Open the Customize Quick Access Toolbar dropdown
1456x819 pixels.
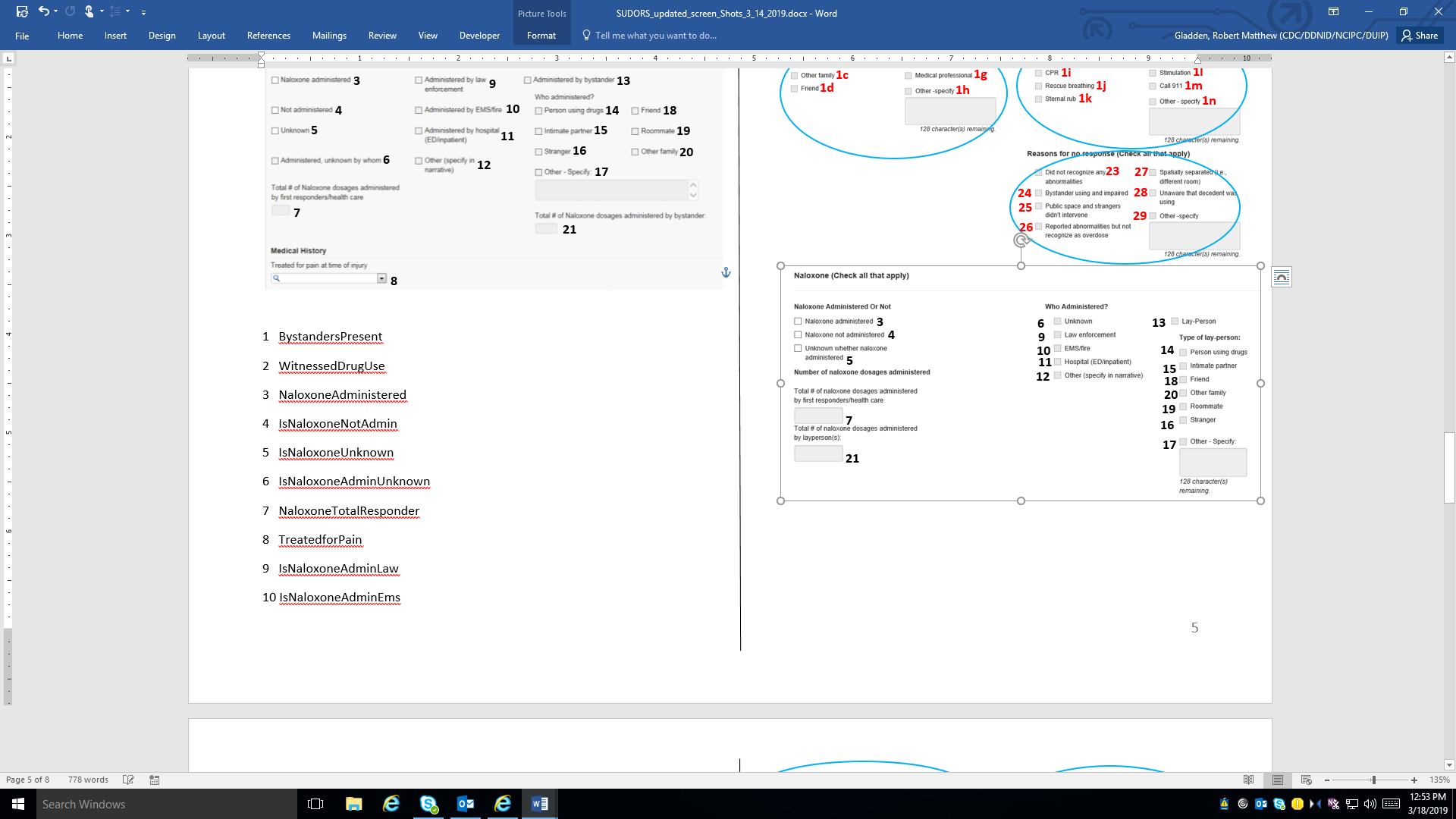[x=143, y=12]
